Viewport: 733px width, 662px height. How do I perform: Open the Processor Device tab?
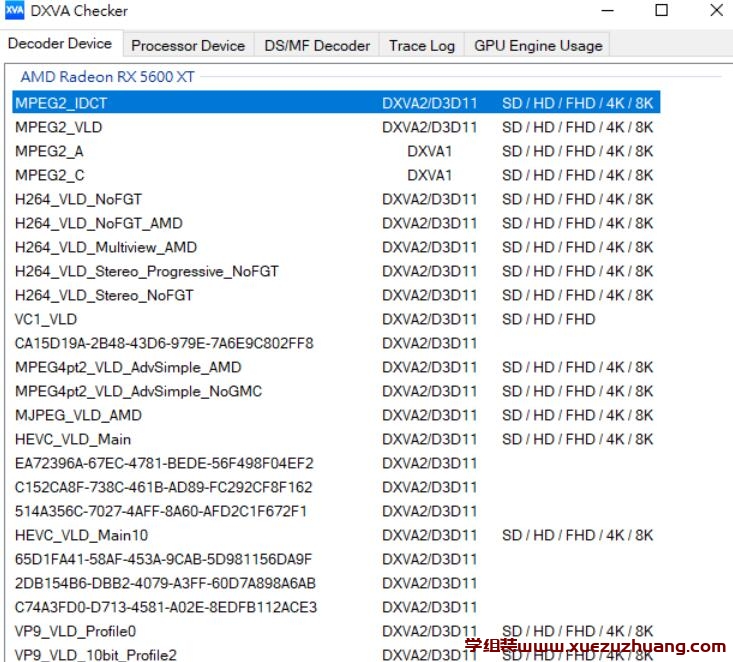(188, 45)
